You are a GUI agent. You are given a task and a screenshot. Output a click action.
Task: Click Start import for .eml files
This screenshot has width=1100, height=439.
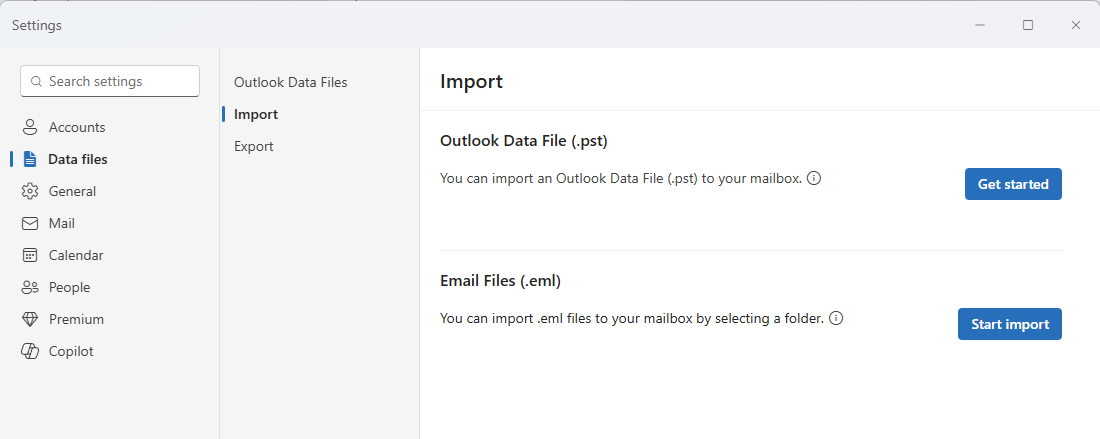pos(1010,324)
